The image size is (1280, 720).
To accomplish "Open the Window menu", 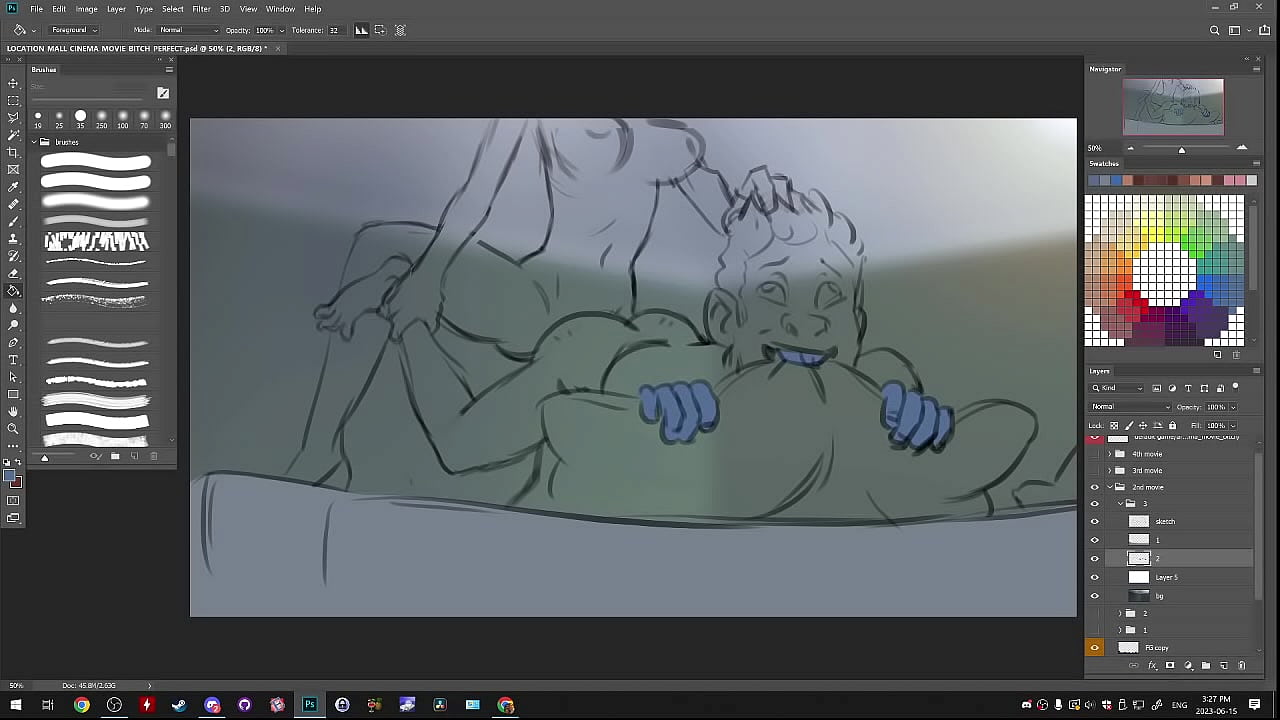I will [280, 9].
